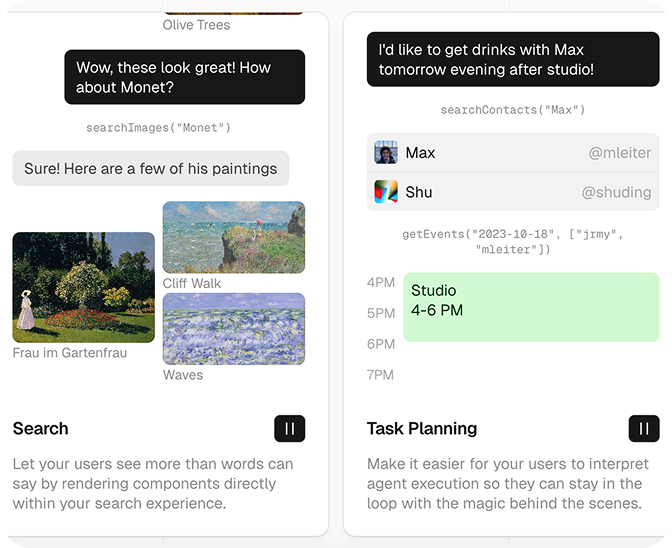Click the searchImages("Monet") function call text
The image size is (672, 548).
[159, 128]
